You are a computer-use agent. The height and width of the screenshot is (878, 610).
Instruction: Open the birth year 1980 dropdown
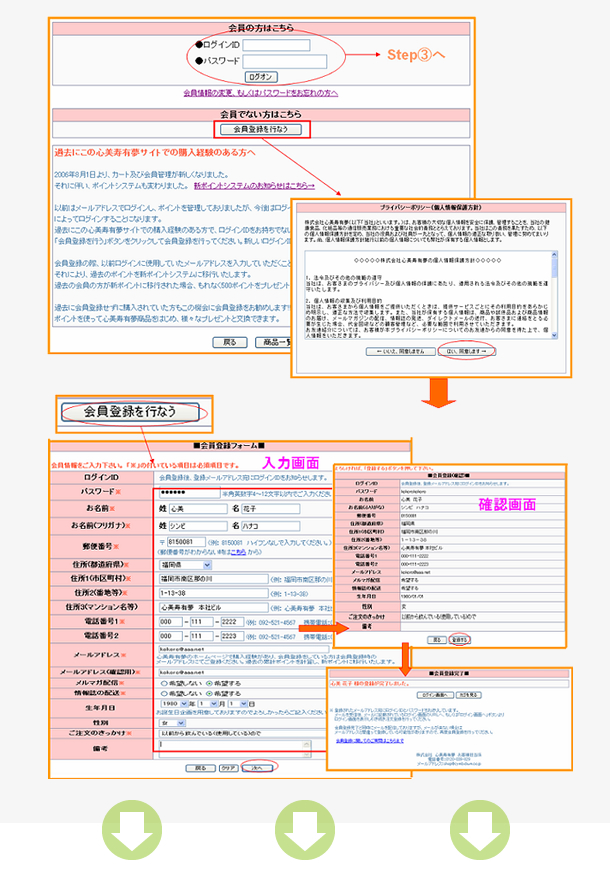pyautogui.click(x=174, y=703)
